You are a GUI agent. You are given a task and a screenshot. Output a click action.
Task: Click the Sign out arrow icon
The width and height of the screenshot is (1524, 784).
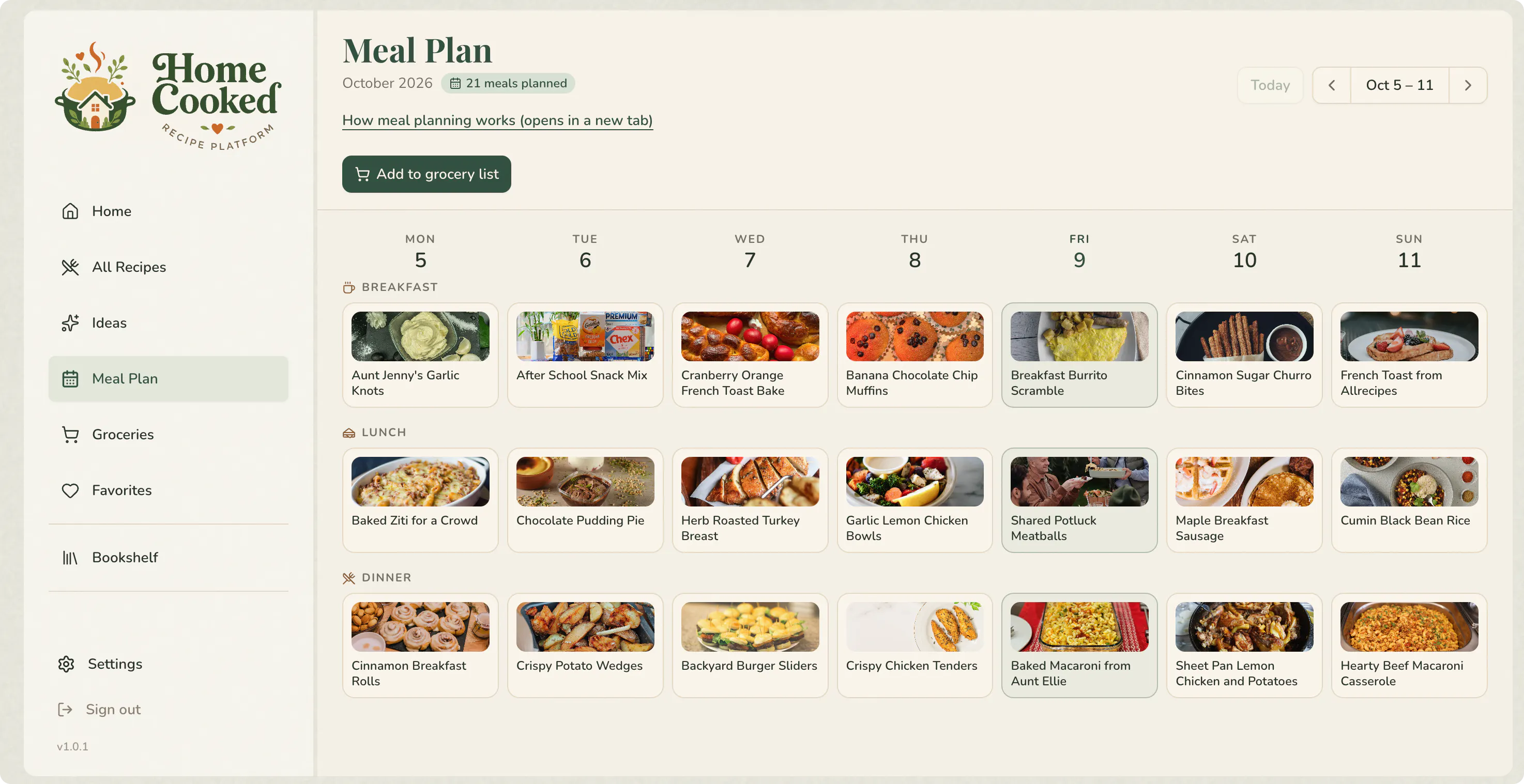(x=65, y=710)
